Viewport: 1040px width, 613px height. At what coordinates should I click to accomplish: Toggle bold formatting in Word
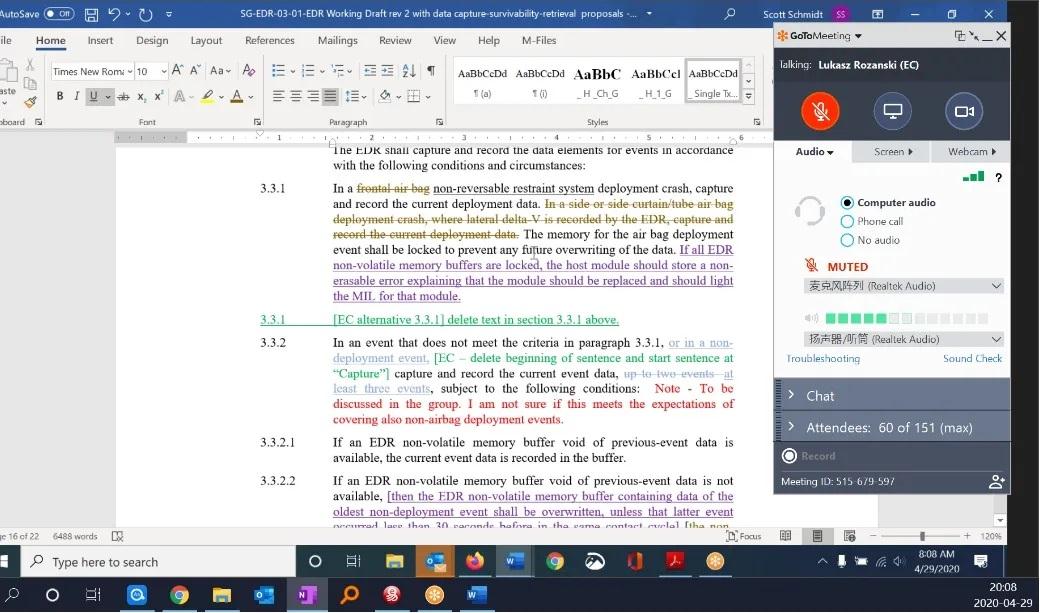pyautogui.click(x=60, y=97)
